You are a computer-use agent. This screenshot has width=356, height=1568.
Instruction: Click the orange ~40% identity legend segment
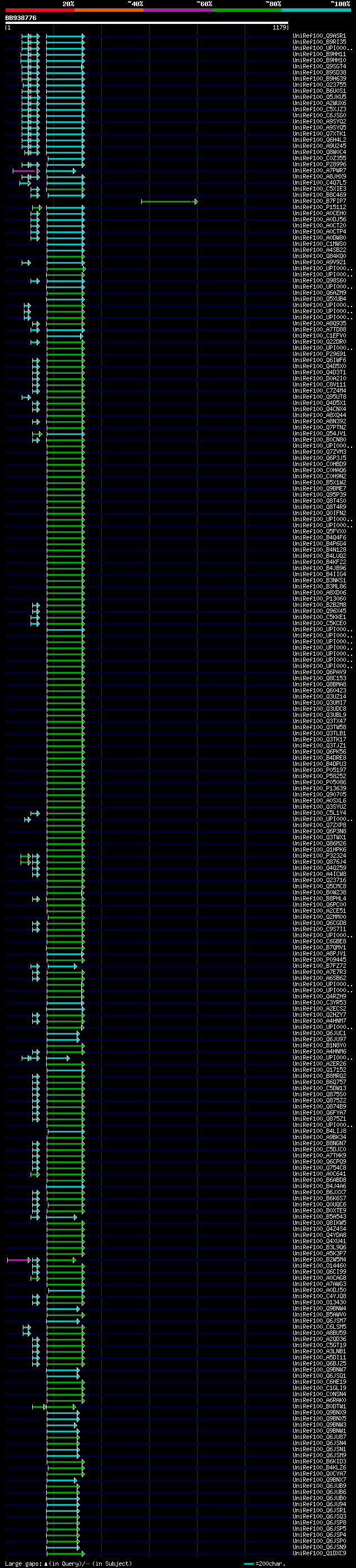click(x=109, y=11)
